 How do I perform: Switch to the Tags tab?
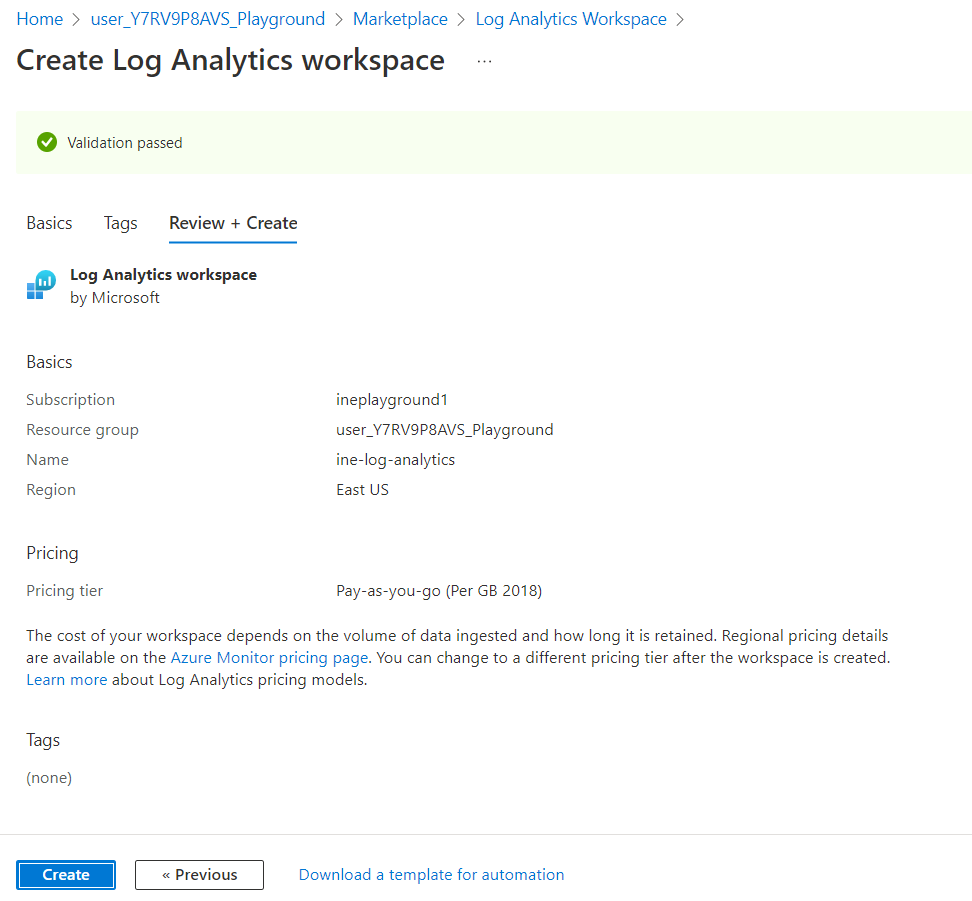click(120, 223)
